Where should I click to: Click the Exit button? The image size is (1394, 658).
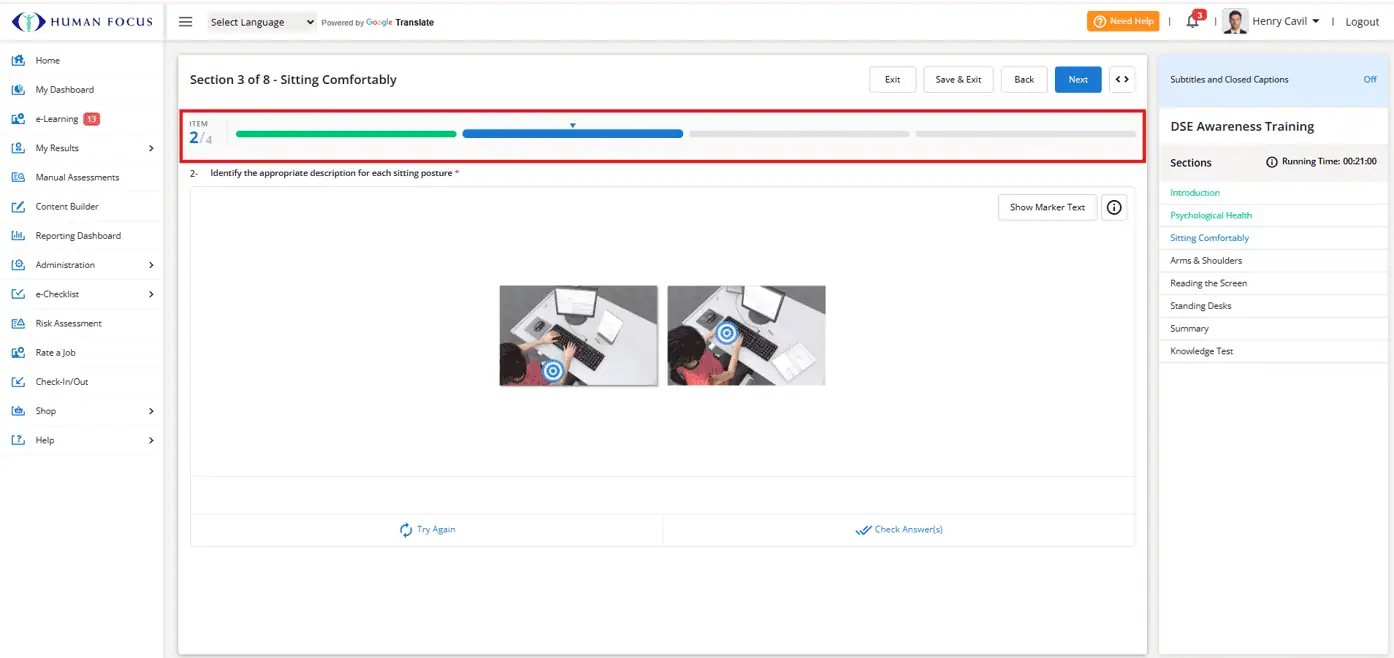pyautogui.click(x=892, y=80)
